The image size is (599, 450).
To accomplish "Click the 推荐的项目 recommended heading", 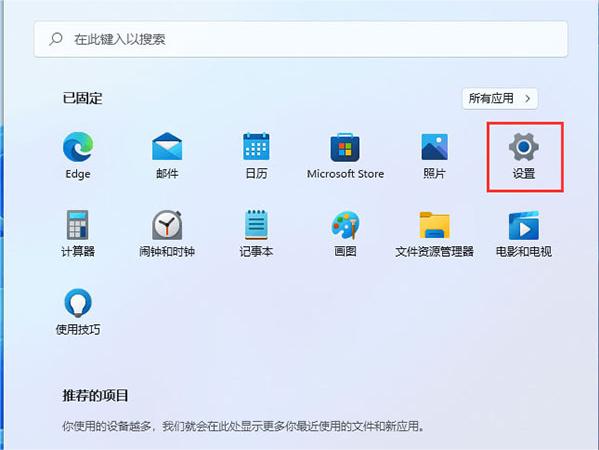I will [95, 395].
